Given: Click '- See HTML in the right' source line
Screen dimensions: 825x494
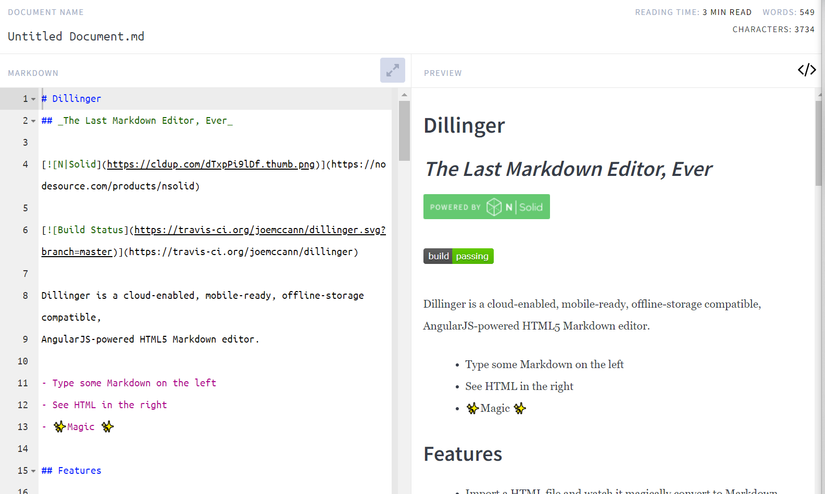Looking at the screenshot, I should [x=104, y=405].
